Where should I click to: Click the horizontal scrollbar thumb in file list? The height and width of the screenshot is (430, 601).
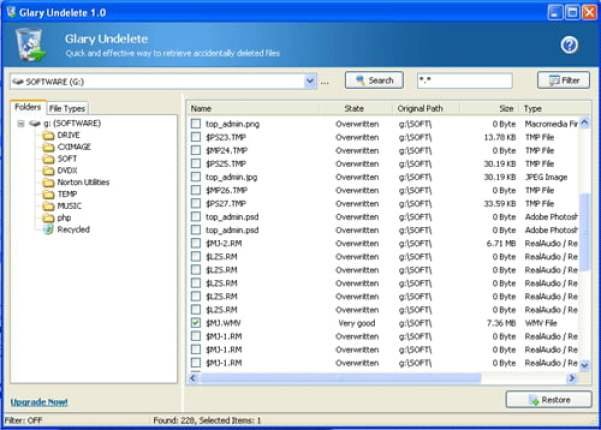point(340,378)
